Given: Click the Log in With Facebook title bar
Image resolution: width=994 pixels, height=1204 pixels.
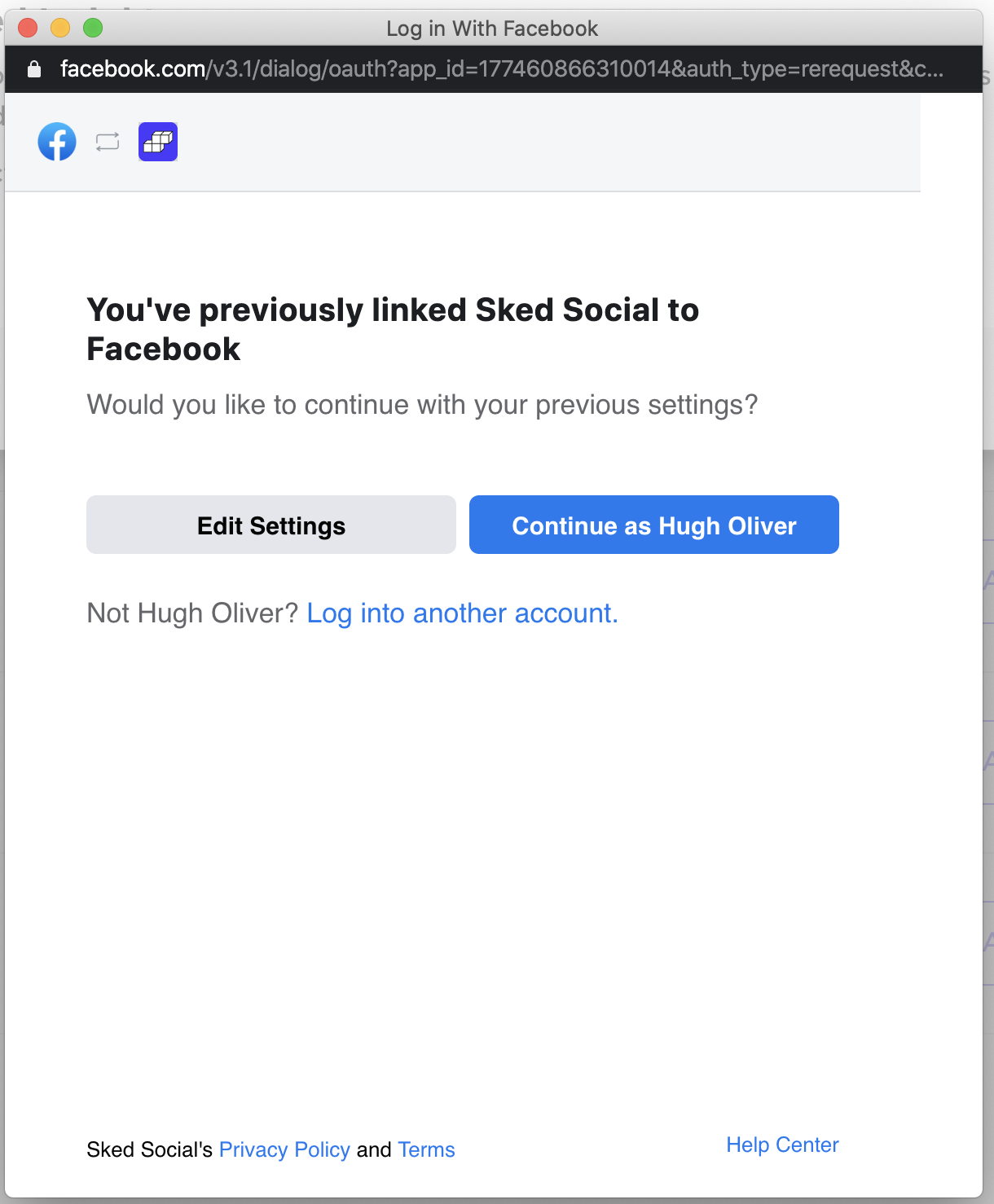Looking at the screenshot, I should point(492,29).
